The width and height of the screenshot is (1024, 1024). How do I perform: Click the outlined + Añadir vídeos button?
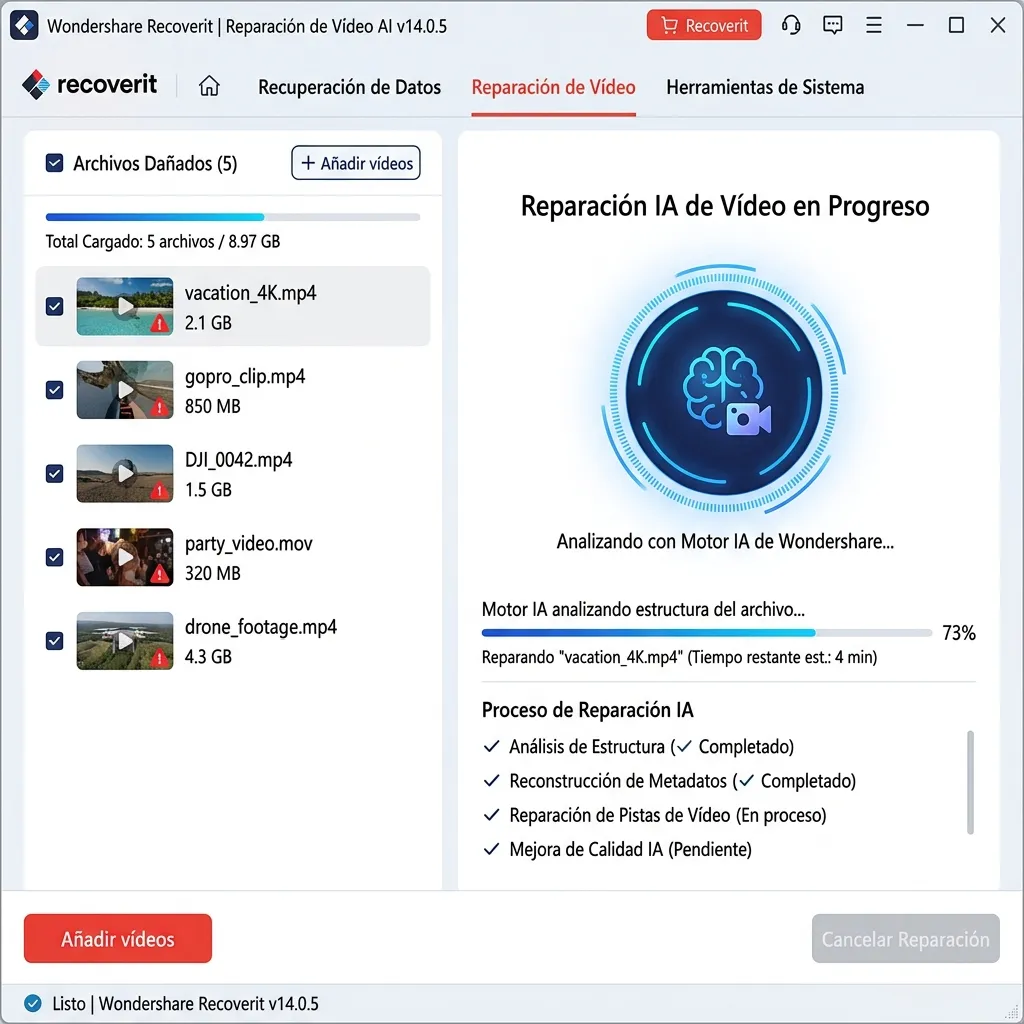pos(355,163)
